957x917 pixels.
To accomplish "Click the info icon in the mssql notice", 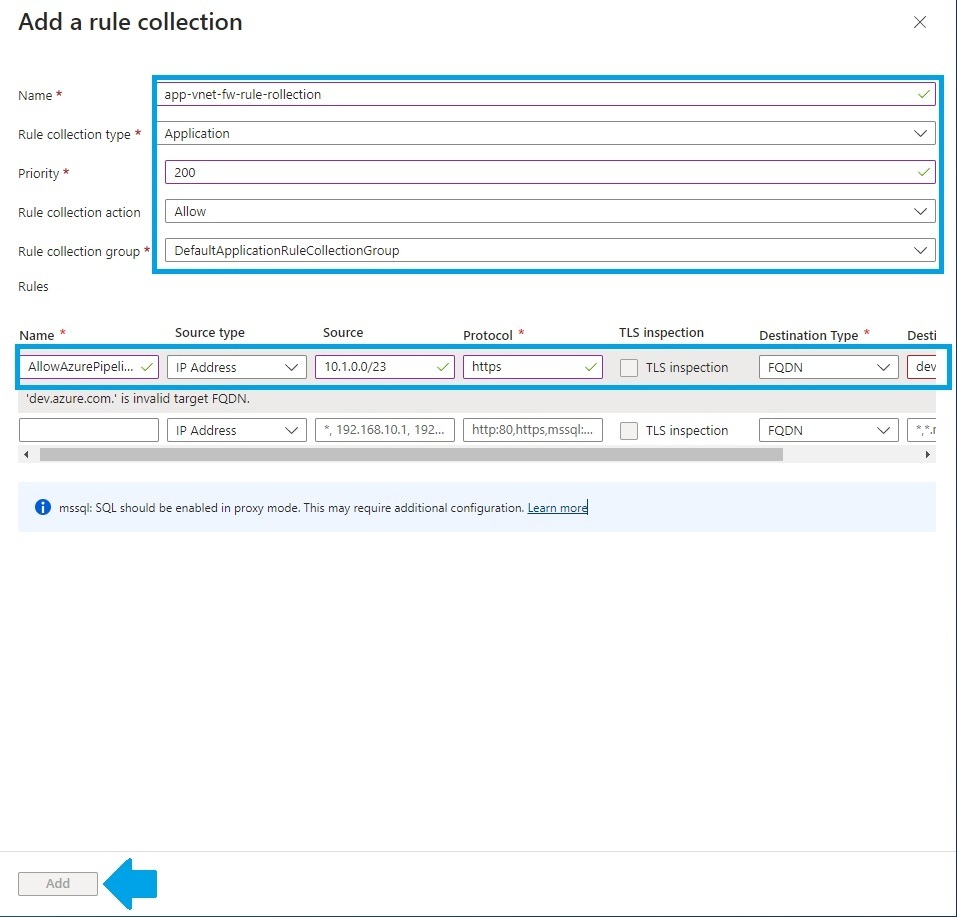I will (x=42, y=507).
